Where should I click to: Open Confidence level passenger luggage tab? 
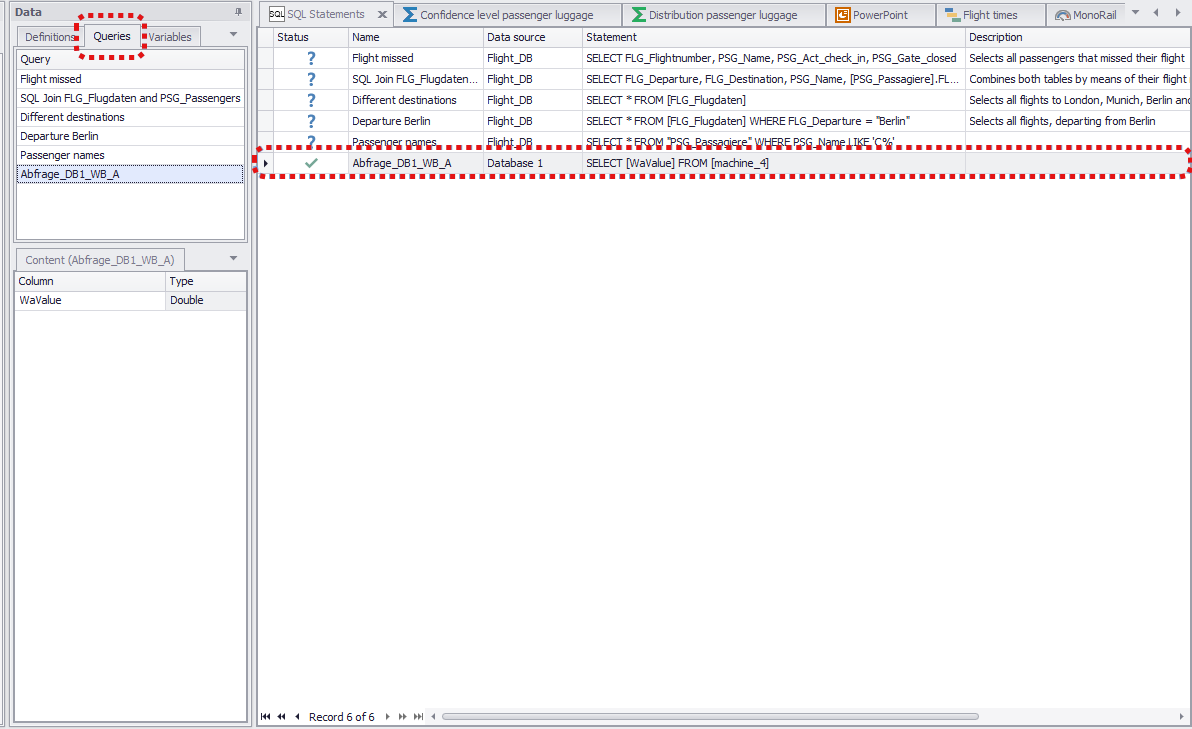point(506,14)
